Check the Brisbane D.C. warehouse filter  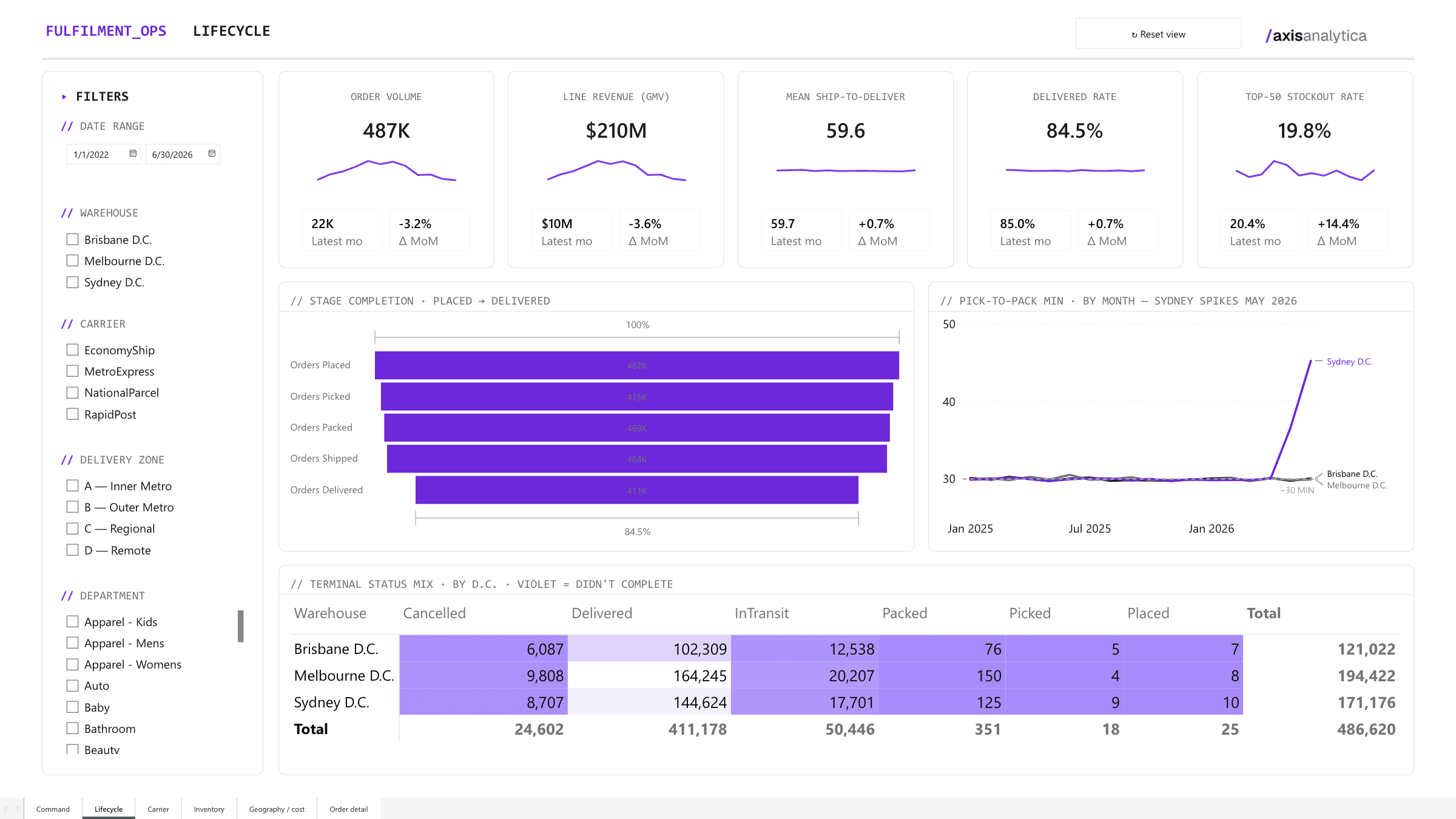73,240
